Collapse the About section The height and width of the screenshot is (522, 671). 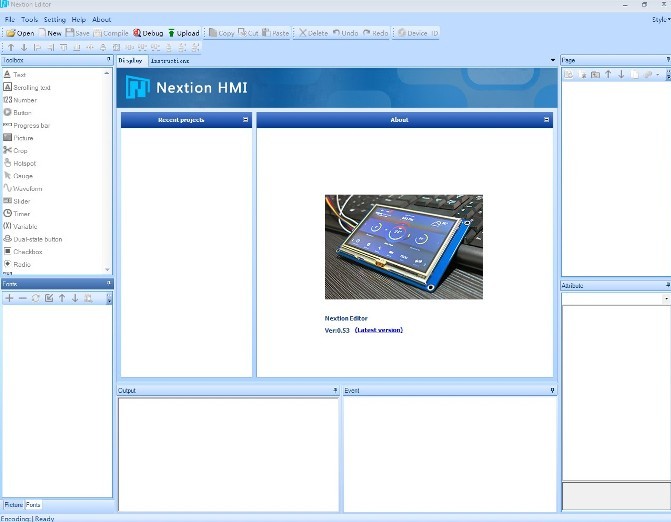click(x=546, y=120)
